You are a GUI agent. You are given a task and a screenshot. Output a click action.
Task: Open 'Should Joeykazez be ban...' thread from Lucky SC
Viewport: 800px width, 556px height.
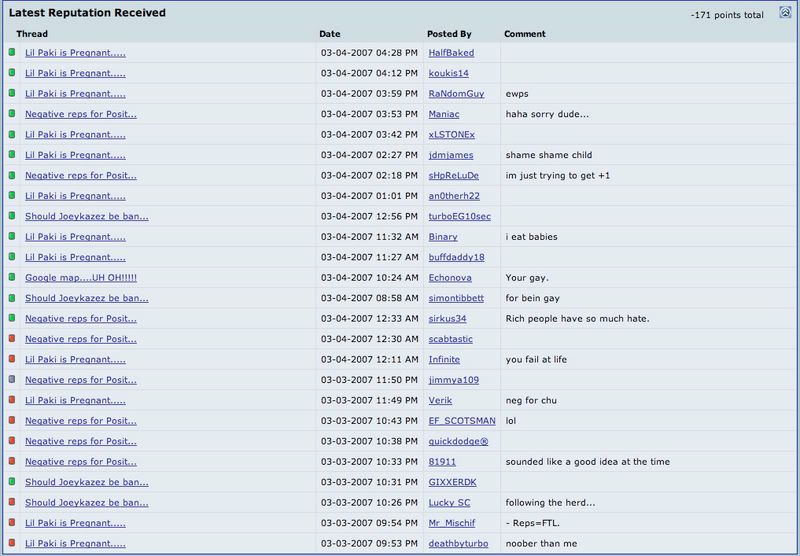[86, 503]
